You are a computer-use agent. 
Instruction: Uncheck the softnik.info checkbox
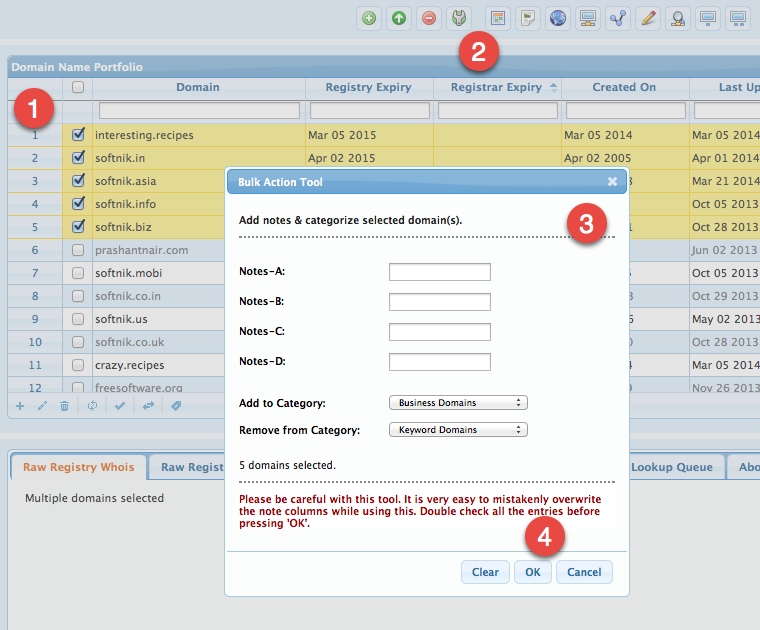pos(78,204)
